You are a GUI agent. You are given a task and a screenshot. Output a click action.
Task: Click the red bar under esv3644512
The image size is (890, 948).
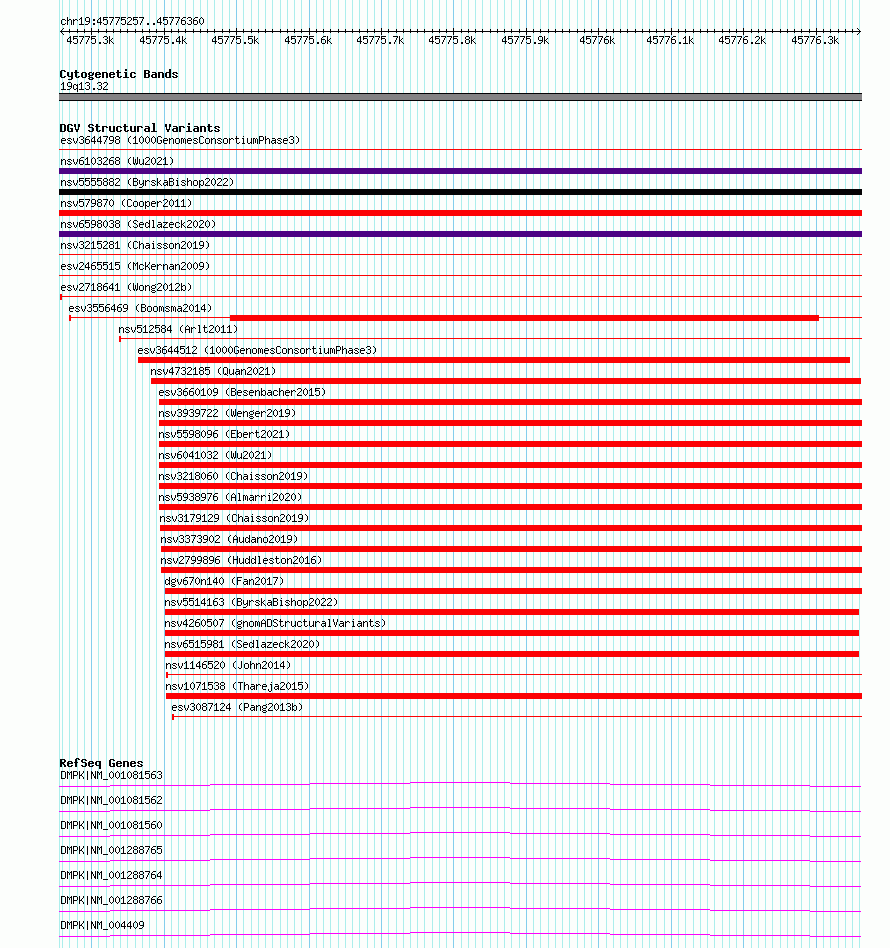point(493,360)
